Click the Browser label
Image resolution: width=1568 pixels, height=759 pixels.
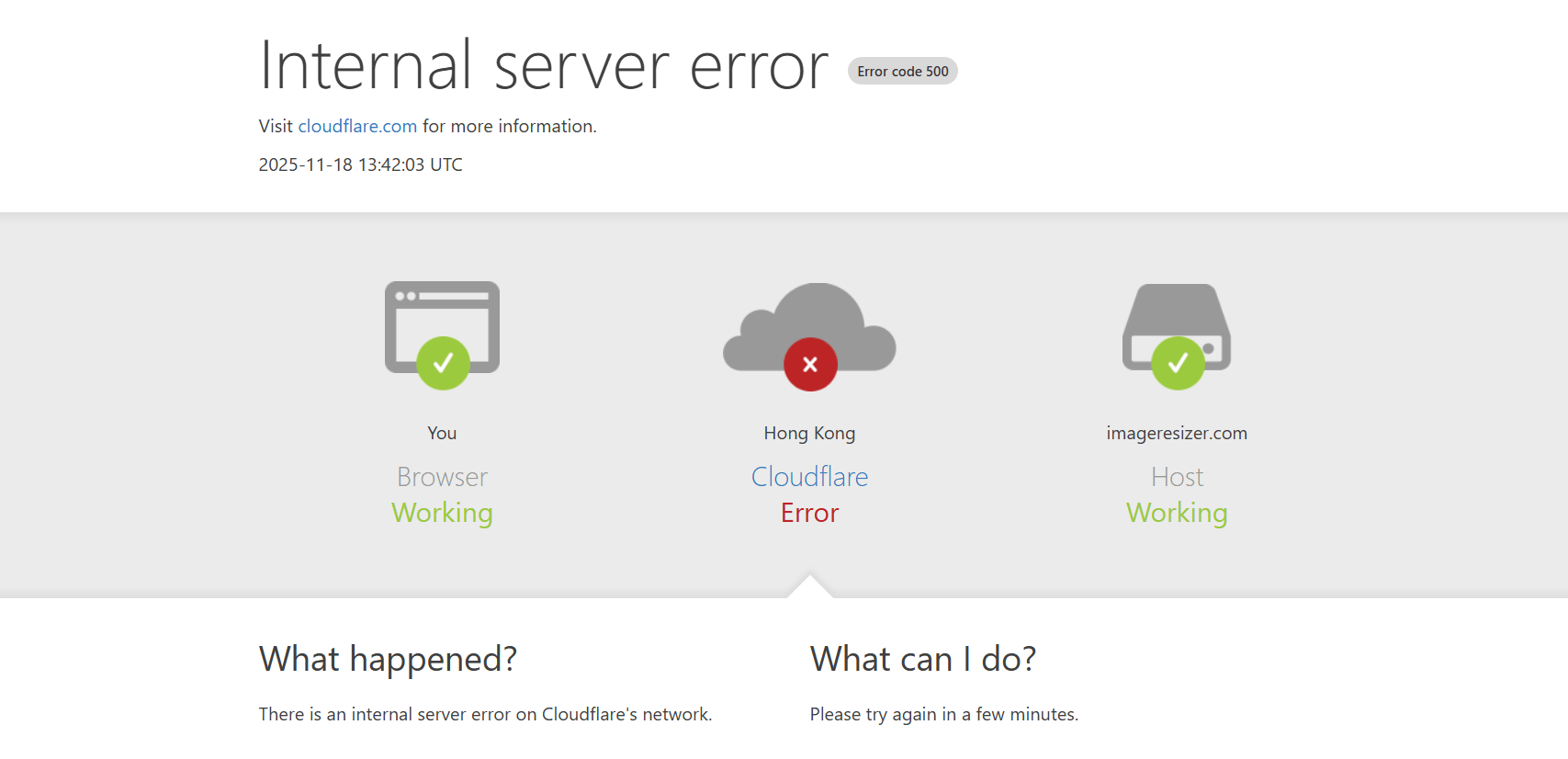point(442,477)
